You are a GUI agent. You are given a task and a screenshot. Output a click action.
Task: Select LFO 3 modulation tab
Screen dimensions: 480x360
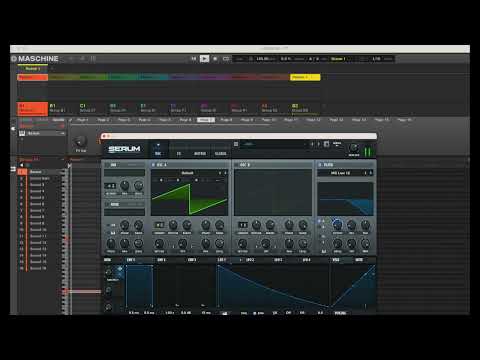pos(278,260)
